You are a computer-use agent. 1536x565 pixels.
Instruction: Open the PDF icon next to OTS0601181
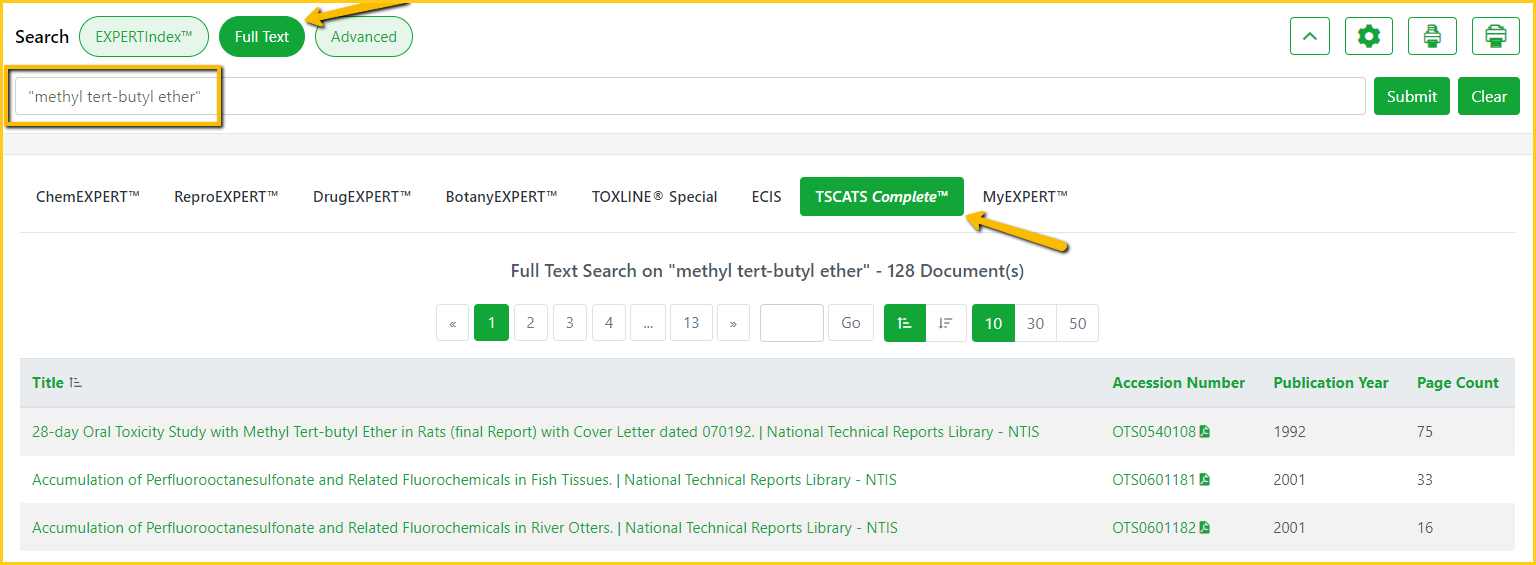tap(1205, 480)
